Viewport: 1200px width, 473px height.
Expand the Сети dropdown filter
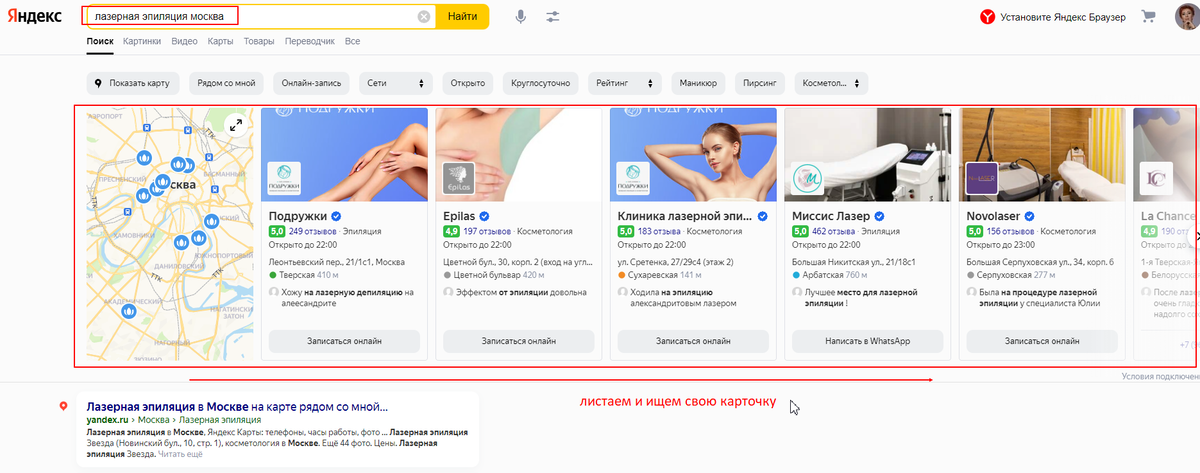click(x=396, y=83)
